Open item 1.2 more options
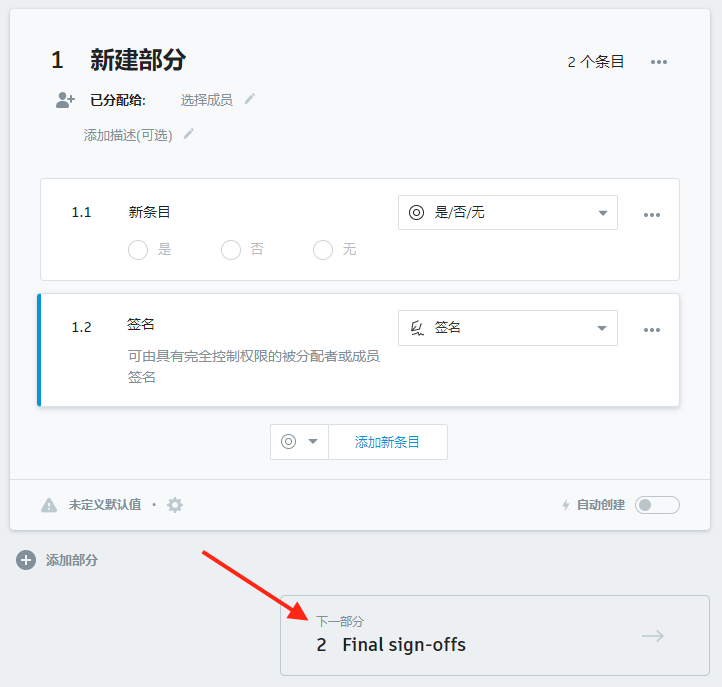The height and width of the screenshot is (687, 722). point(652,330)
